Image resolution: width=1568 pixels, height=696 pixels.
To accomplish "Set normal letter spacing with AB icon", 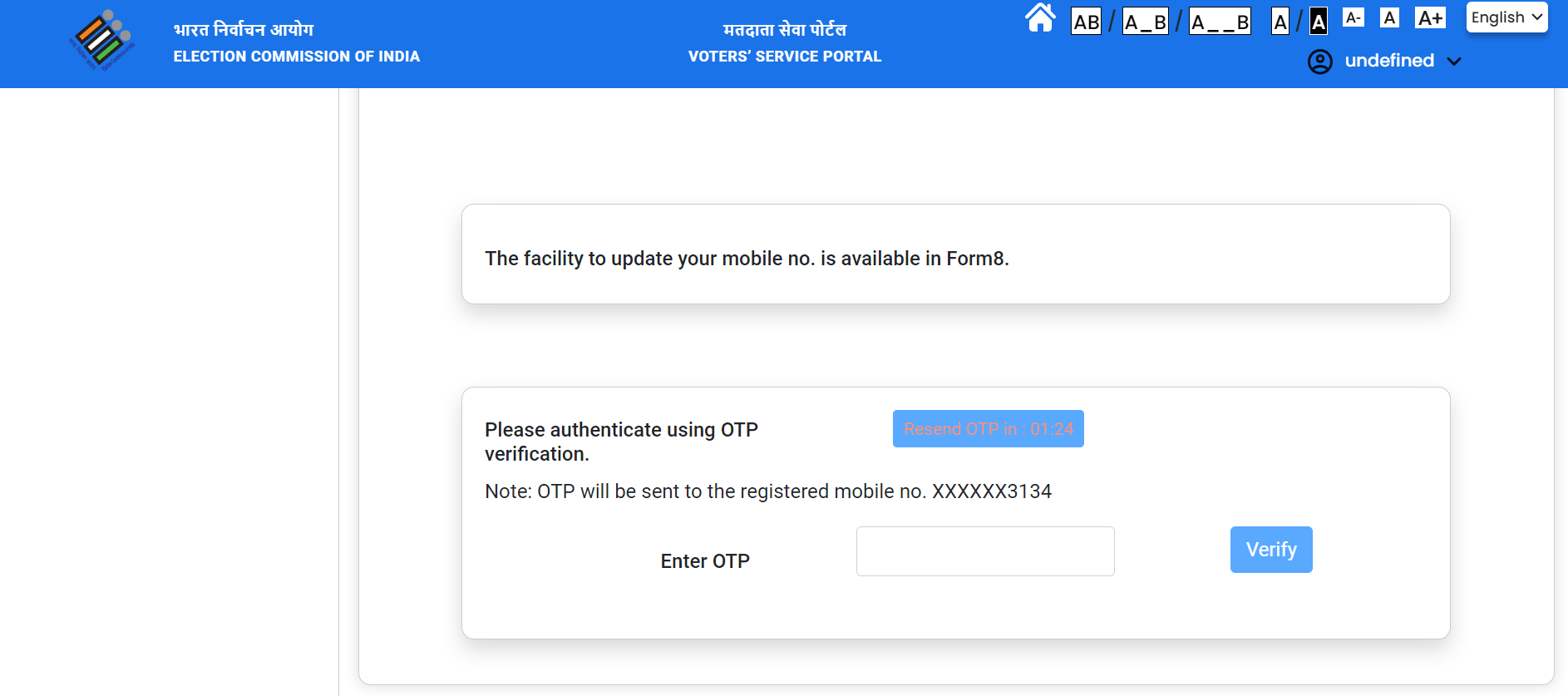I will pos(1086,22).
